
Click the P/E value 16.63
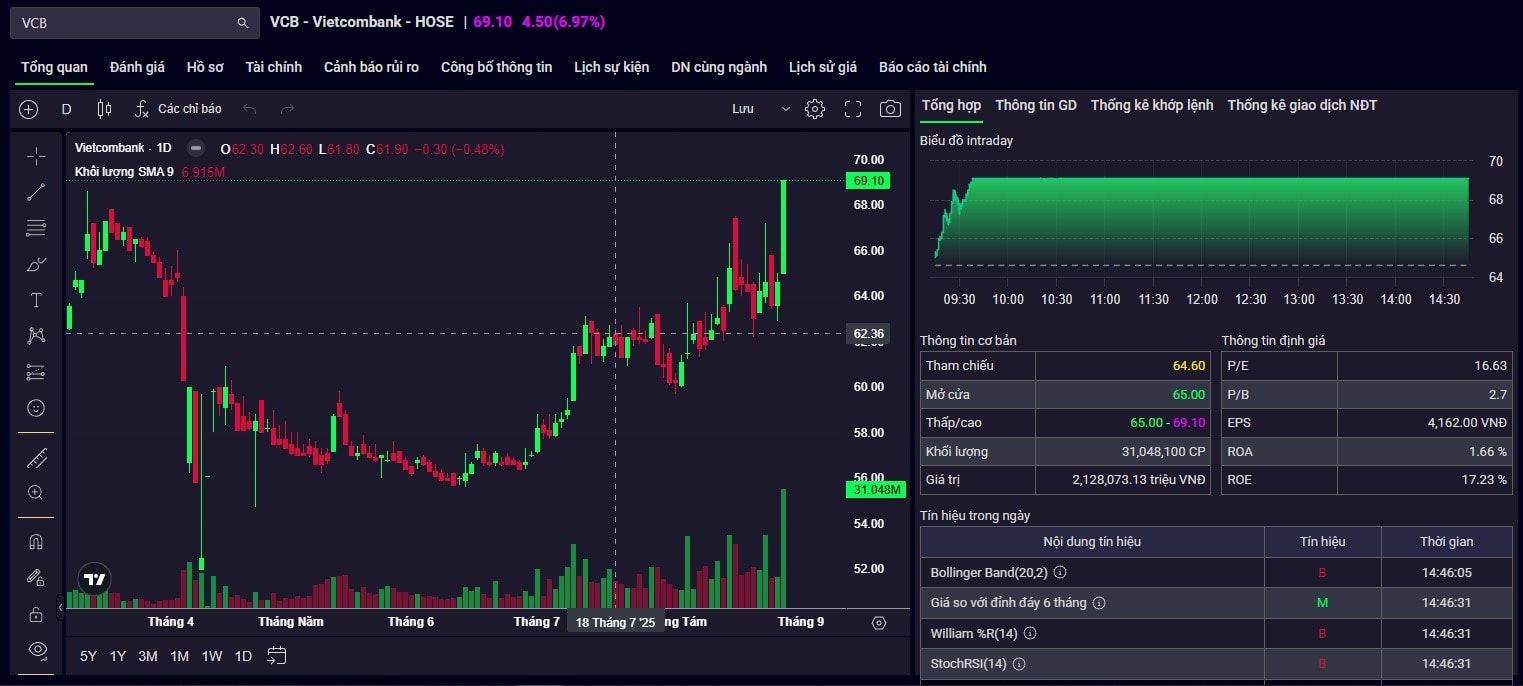1490,366
